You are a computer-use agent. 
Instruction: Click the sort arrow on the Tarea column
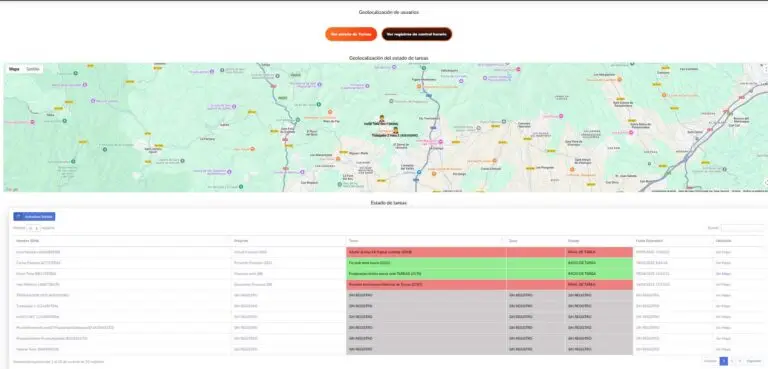(502, 241)
